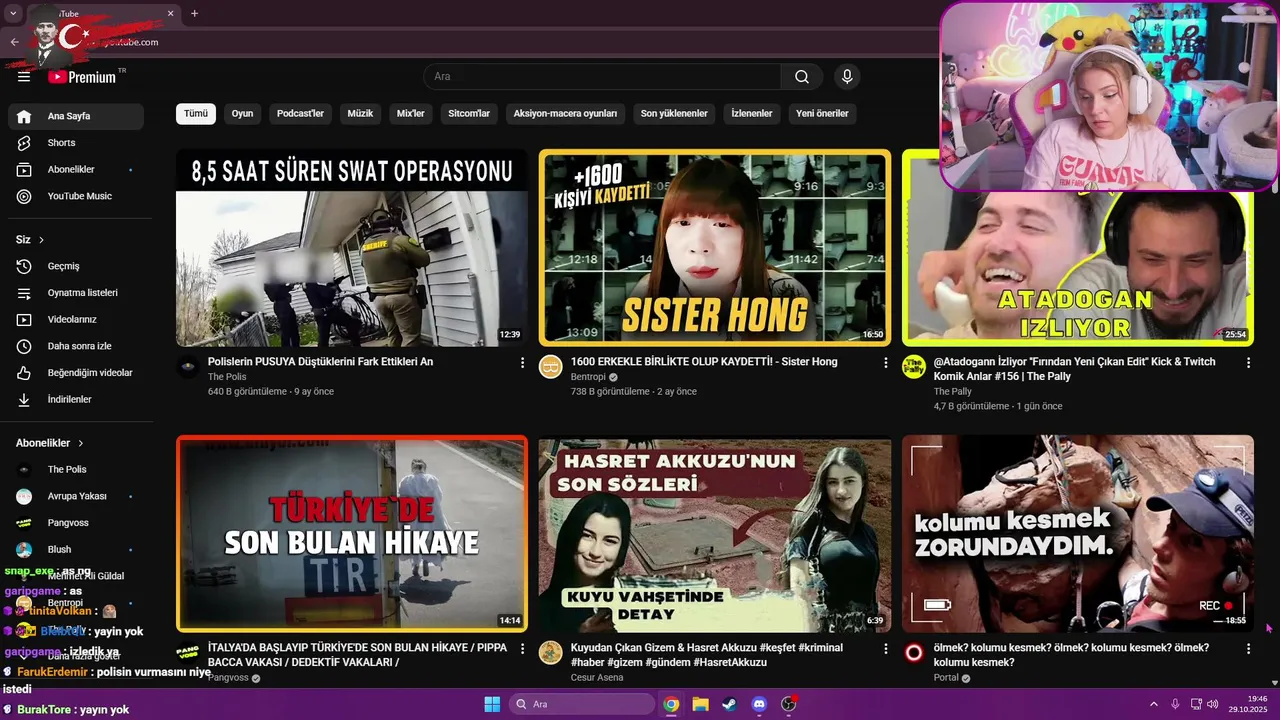Click the search magnifier button

[x=802, y=77]
